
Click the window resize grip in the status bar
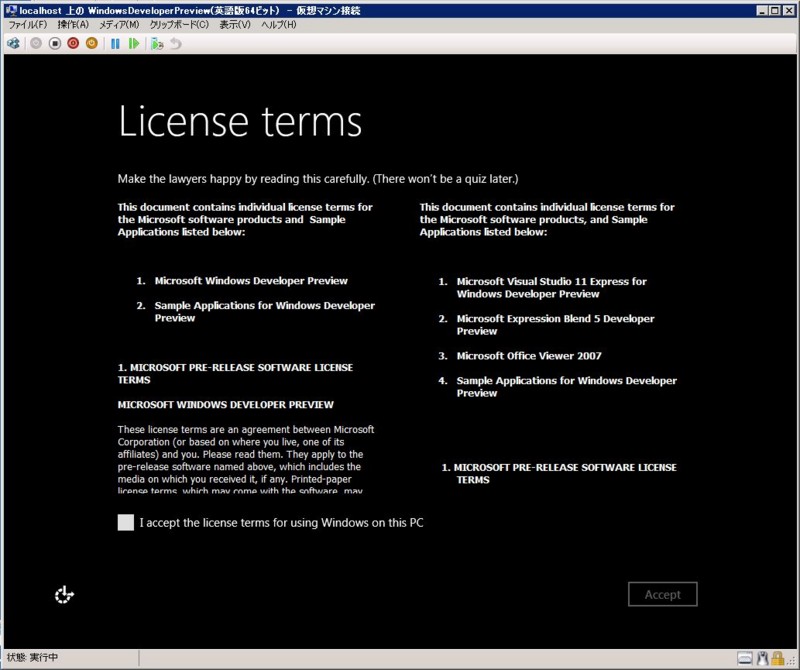791,661
